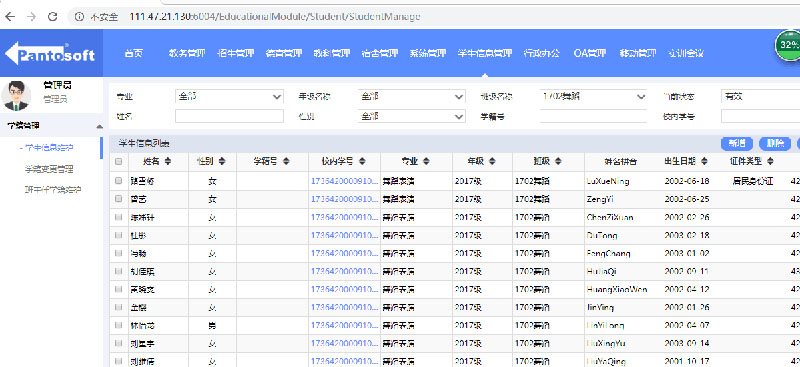
Task: Open the 系统管理 top menu
Action: [428, 53]
